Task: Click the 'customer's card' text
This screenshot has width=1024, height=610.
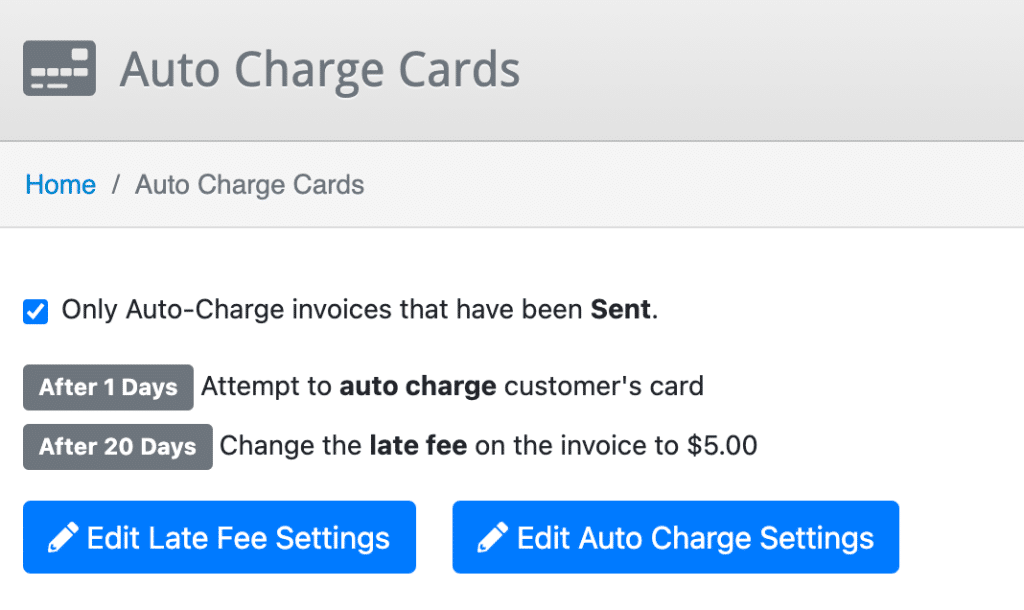Action: 604,386
